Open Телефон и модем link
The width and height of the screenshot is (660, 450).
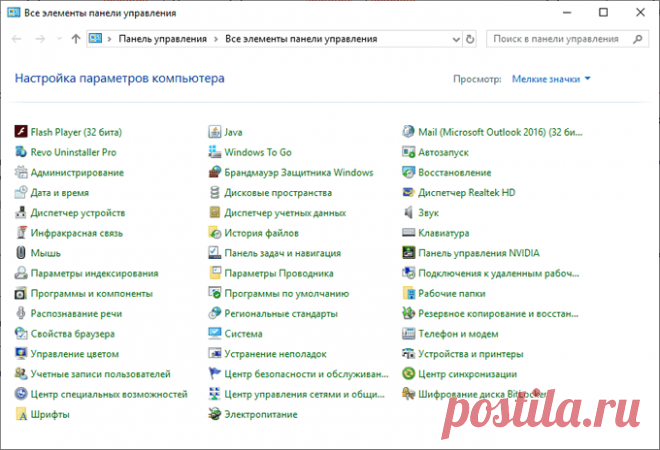[x=458, y=333]
